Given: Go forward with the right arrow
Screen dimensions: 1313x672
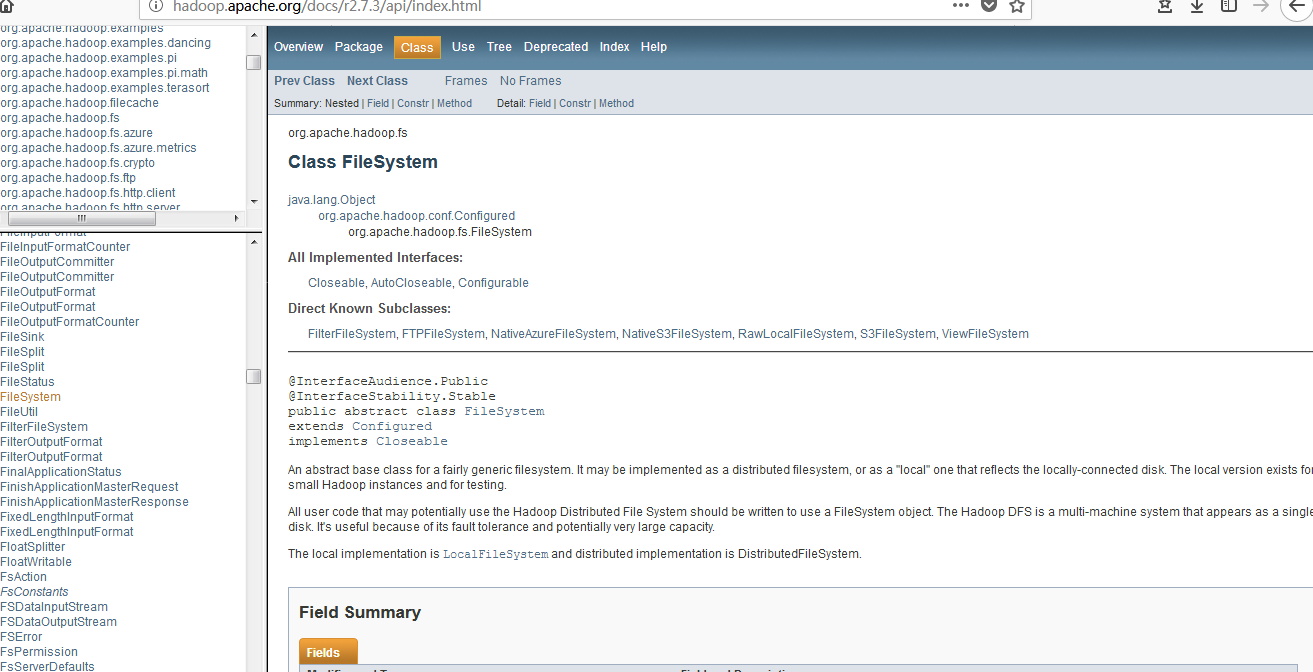Looking at the screenshot, I should (1260, 6).
